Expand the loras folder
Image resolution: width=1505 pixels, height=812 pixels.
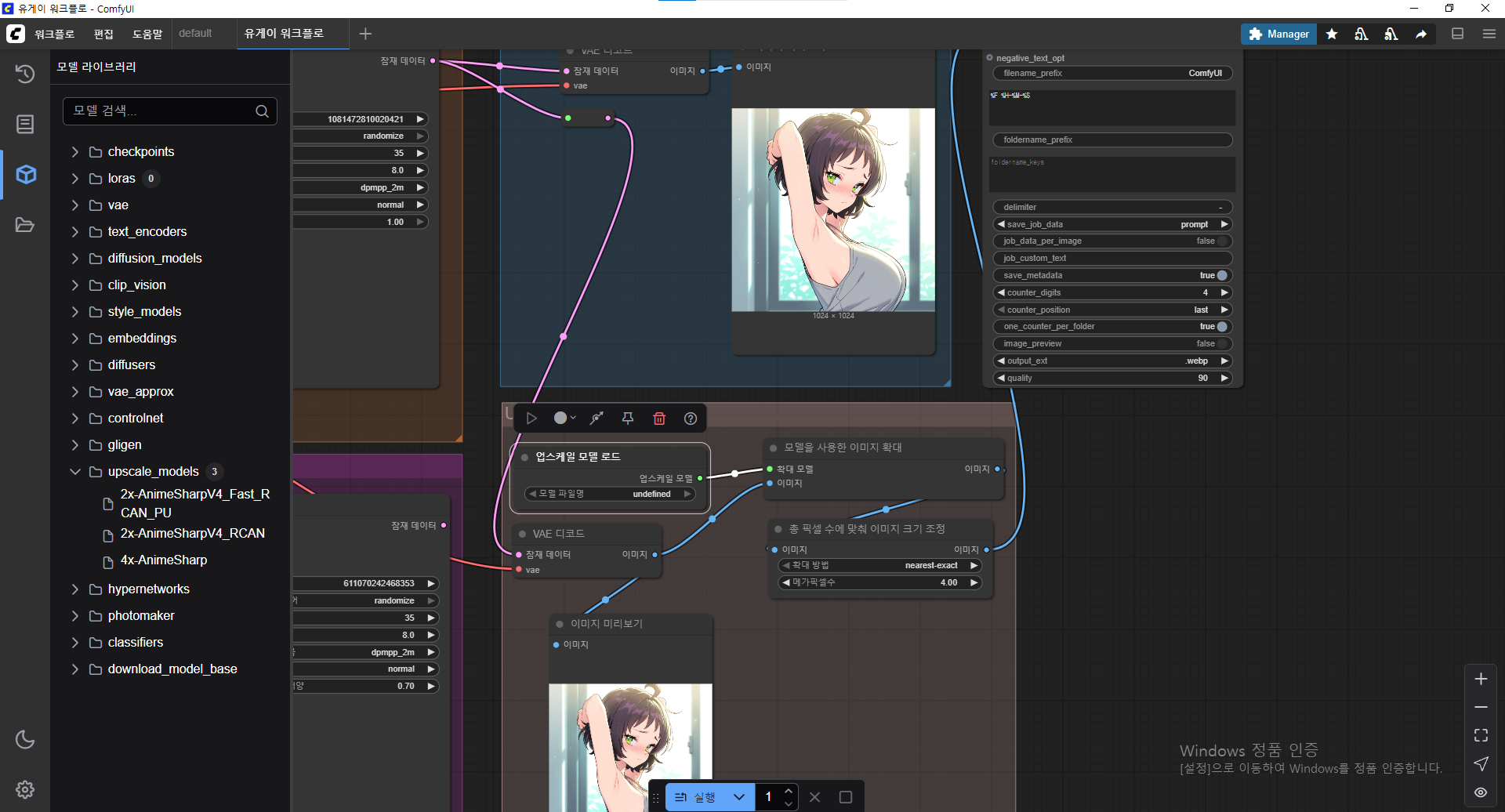75,179
